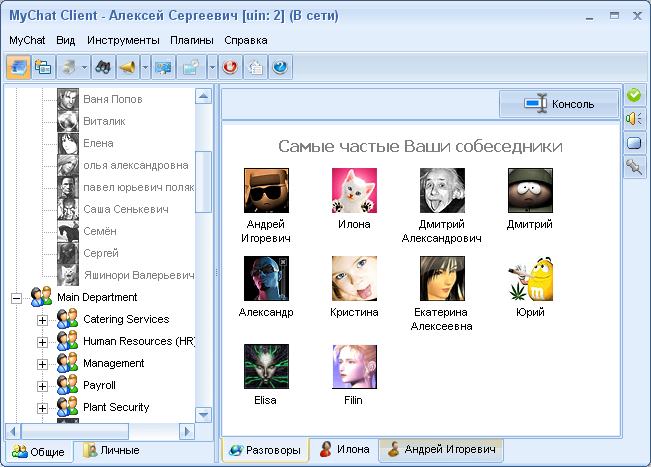
Task: Select contact Сергей in list
Action: (101, 253)
